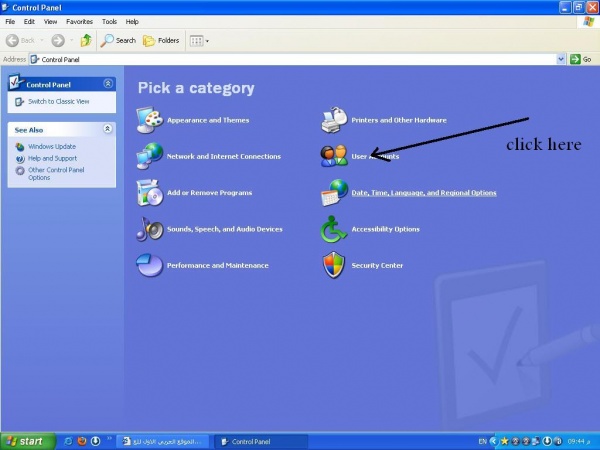Image resolution: width=600 pixels, height=450 pixels.
Task: Open the Edit menu
Action: tap(29, 22)
